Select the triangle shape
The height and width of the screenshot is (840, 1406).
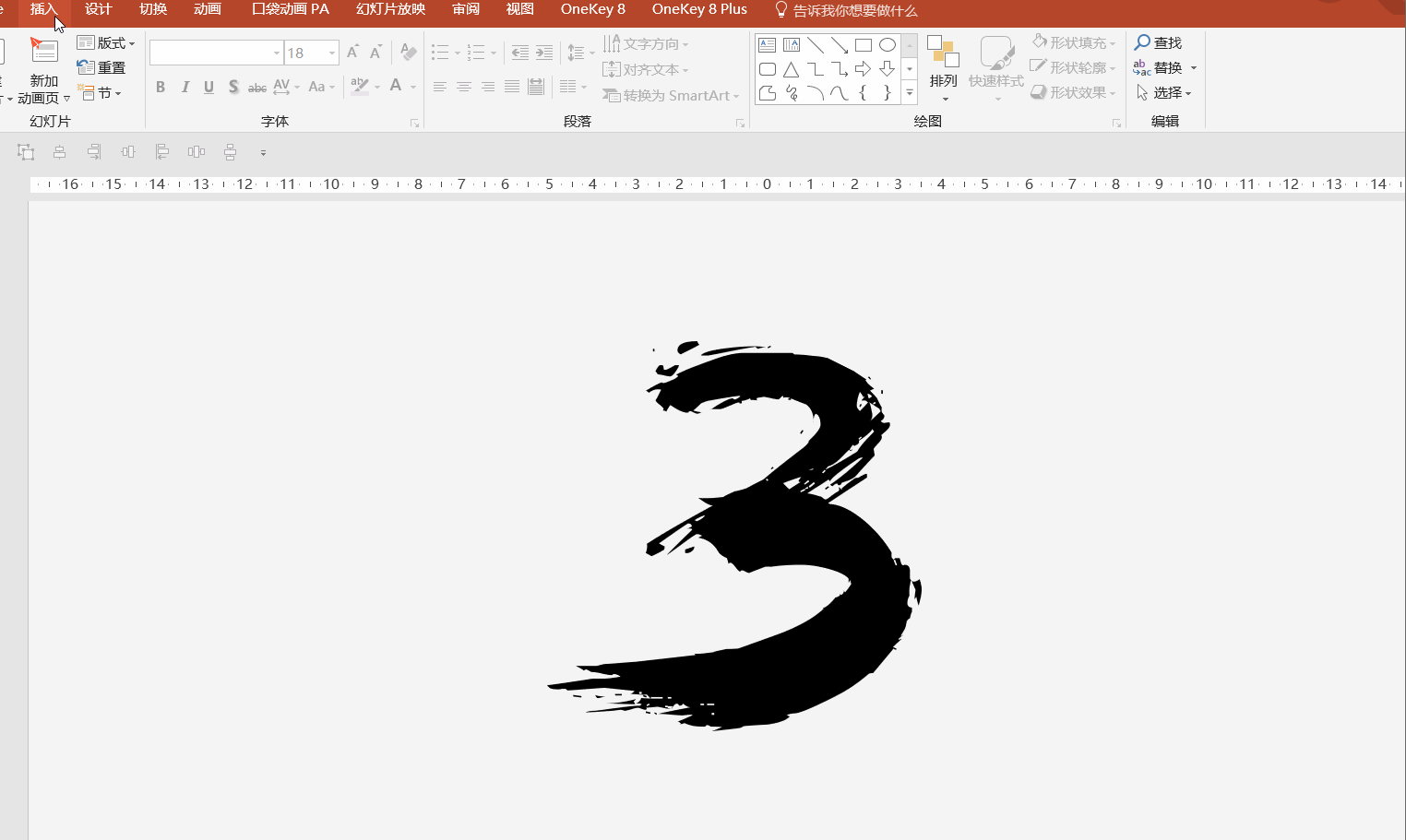[x=792, y=69]
